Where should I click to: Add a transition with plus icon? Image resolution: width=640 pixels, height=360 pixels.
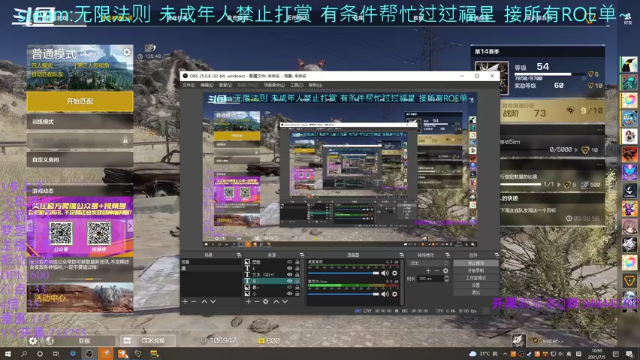coord(428,271)
